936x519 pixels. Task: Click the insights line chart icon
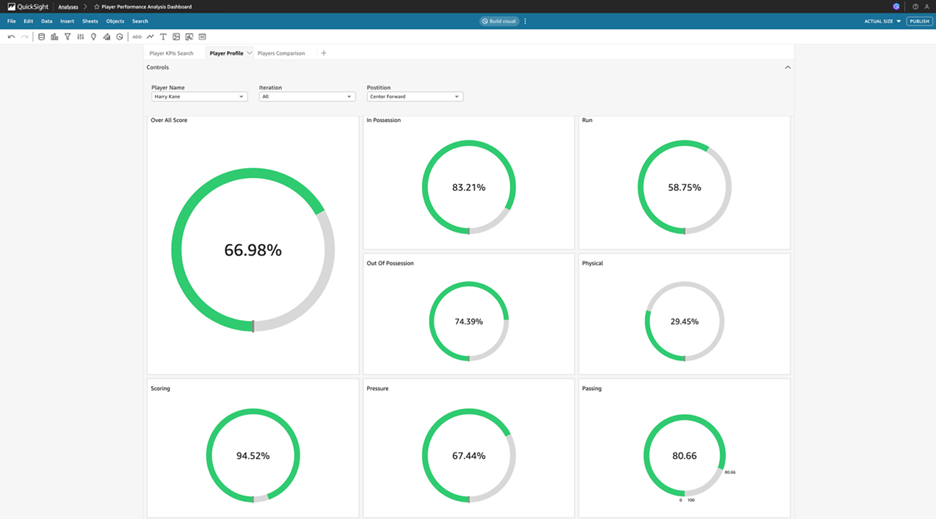(150, 37)
